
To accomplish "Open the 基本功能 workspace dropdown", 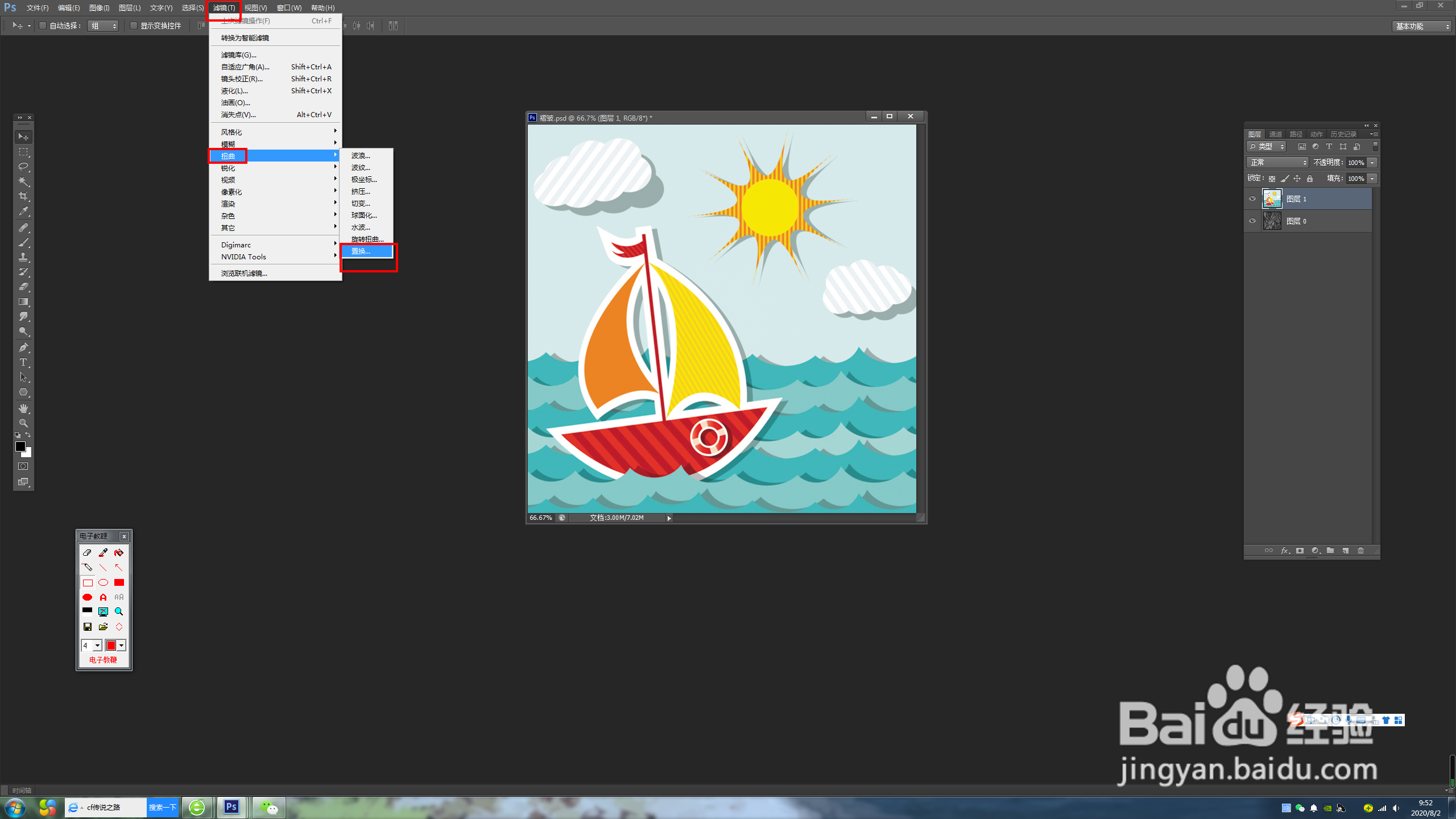I will (1422, 26).
